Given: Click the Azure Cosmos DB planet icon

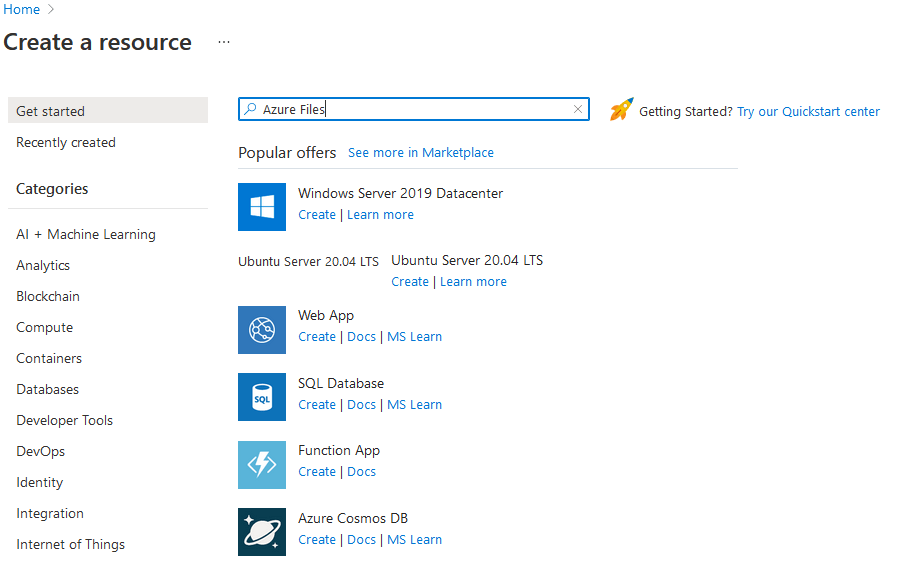Looking at the screenshot, I should [x=262, y=532].
